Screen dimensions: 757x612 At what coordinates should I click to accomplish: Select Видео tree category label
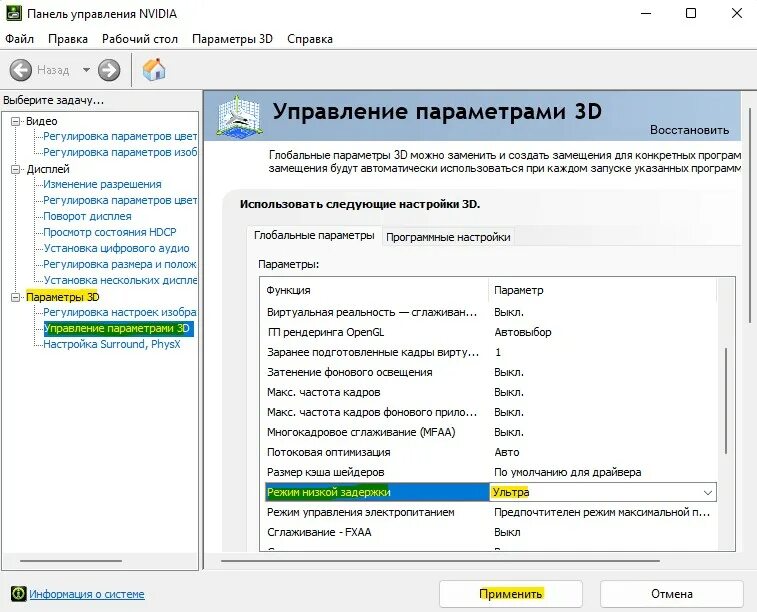coord(42,121)
